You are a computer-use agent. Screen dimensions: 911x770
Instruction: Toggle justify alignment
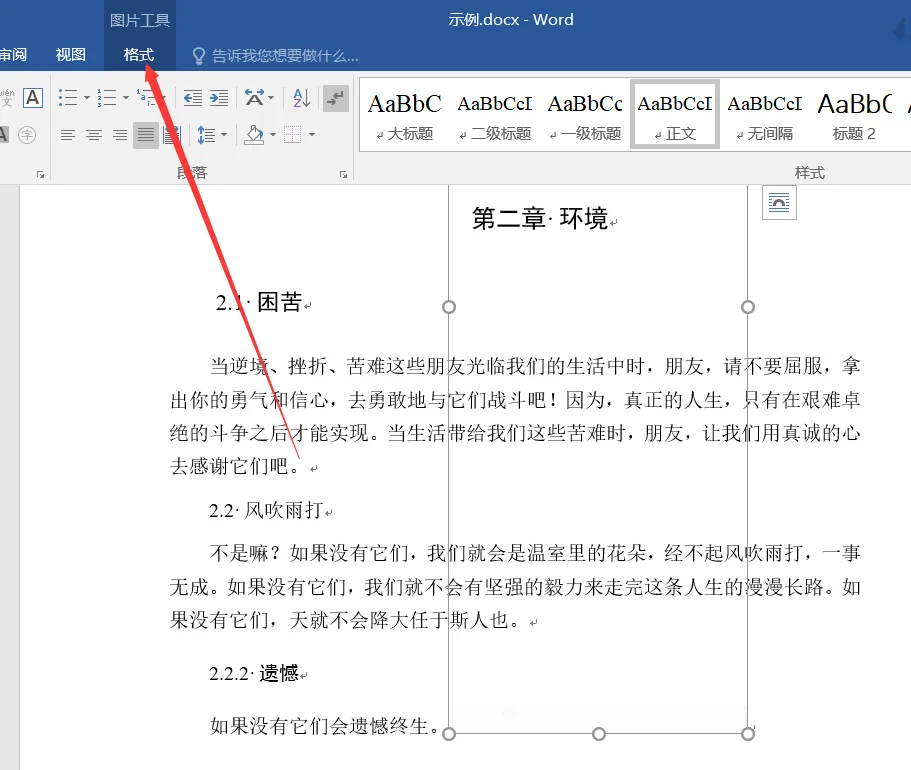pos(146,134)
